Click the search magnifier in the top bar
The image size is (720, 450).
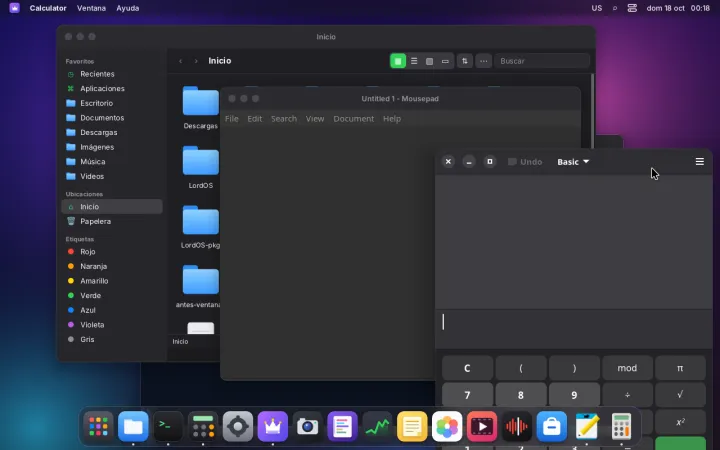click(615, 8)
